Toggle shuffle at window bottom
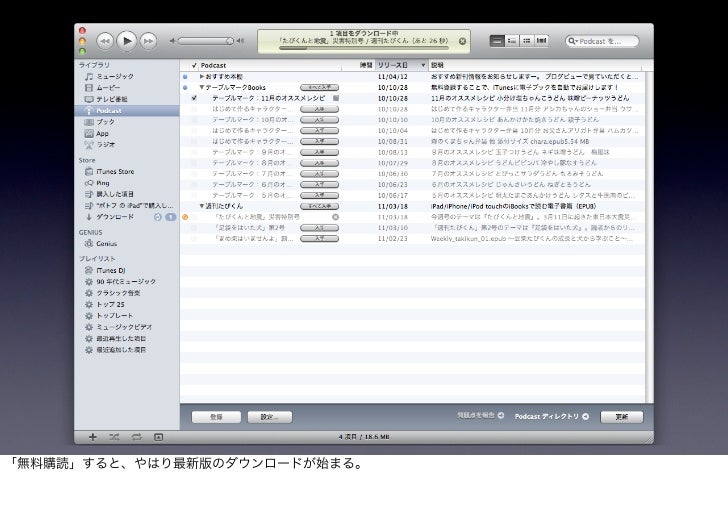 114,437
